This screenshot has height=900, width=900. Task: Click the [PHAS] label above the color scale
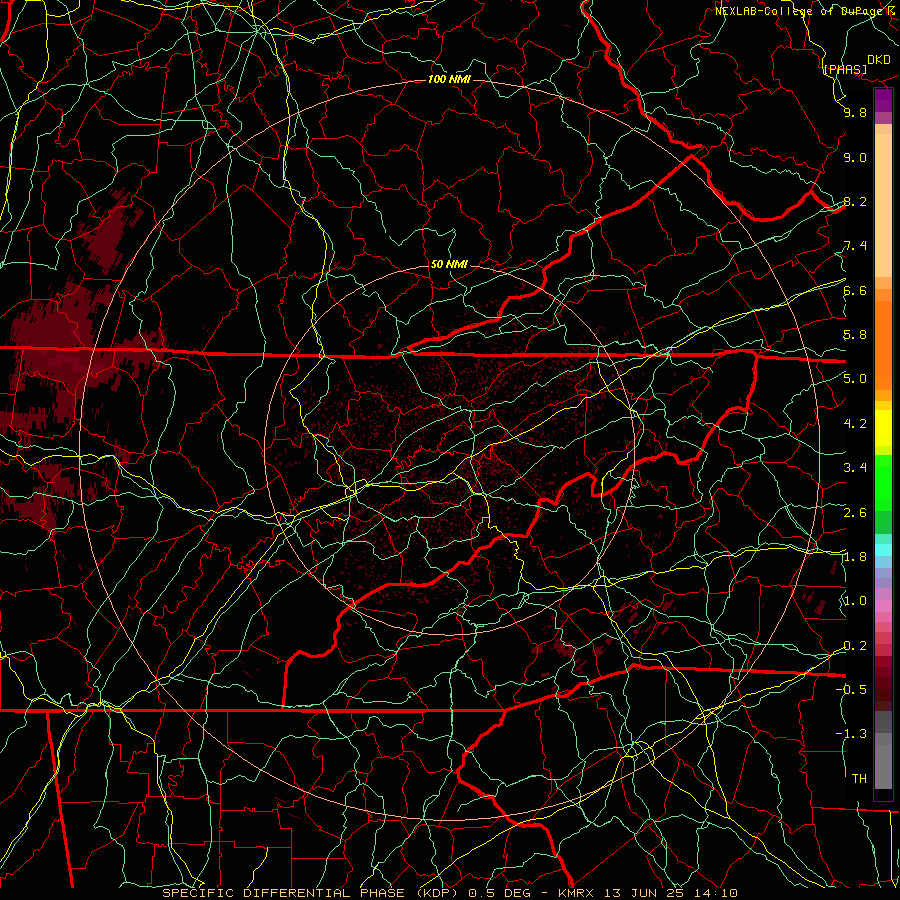[x=845, y=69]
